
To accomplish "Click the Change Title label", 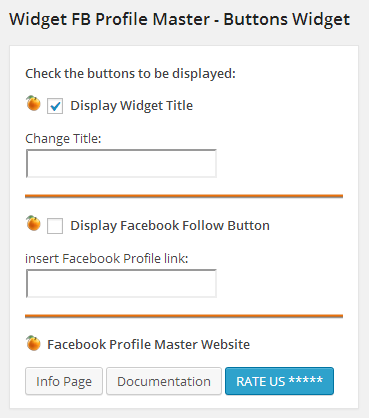I will pyautogui.click(x=63, y=139).
